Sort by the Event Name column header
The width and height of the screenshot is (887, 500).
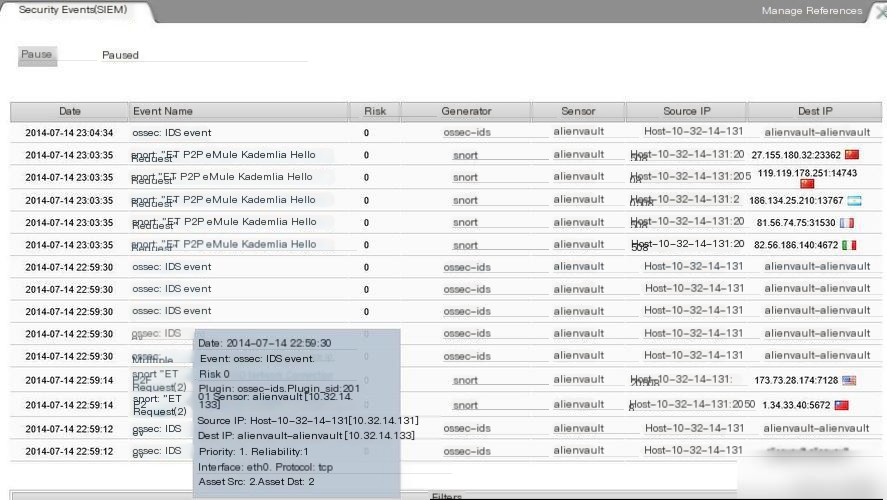[x=238, y=111]
